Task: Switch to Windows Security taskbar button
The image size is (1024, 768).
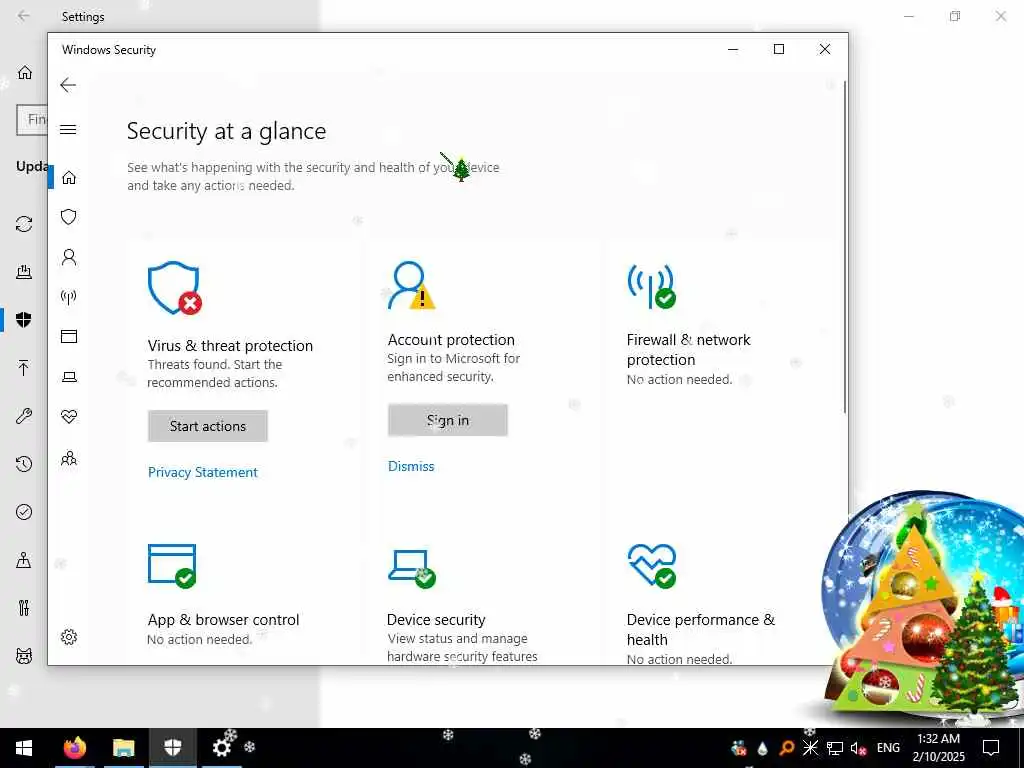Action: click(172, 748)
